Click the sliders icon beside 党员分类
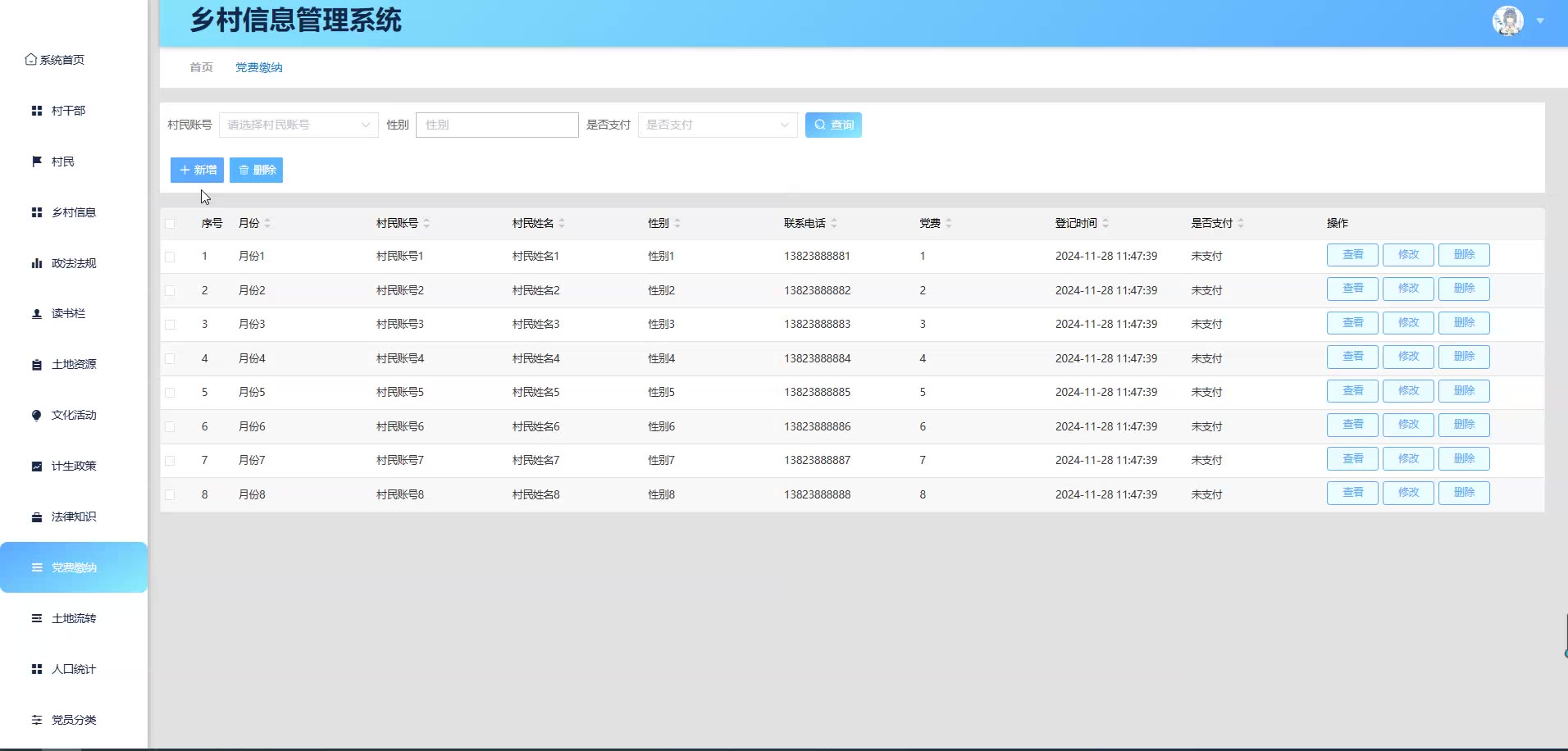 37,720
